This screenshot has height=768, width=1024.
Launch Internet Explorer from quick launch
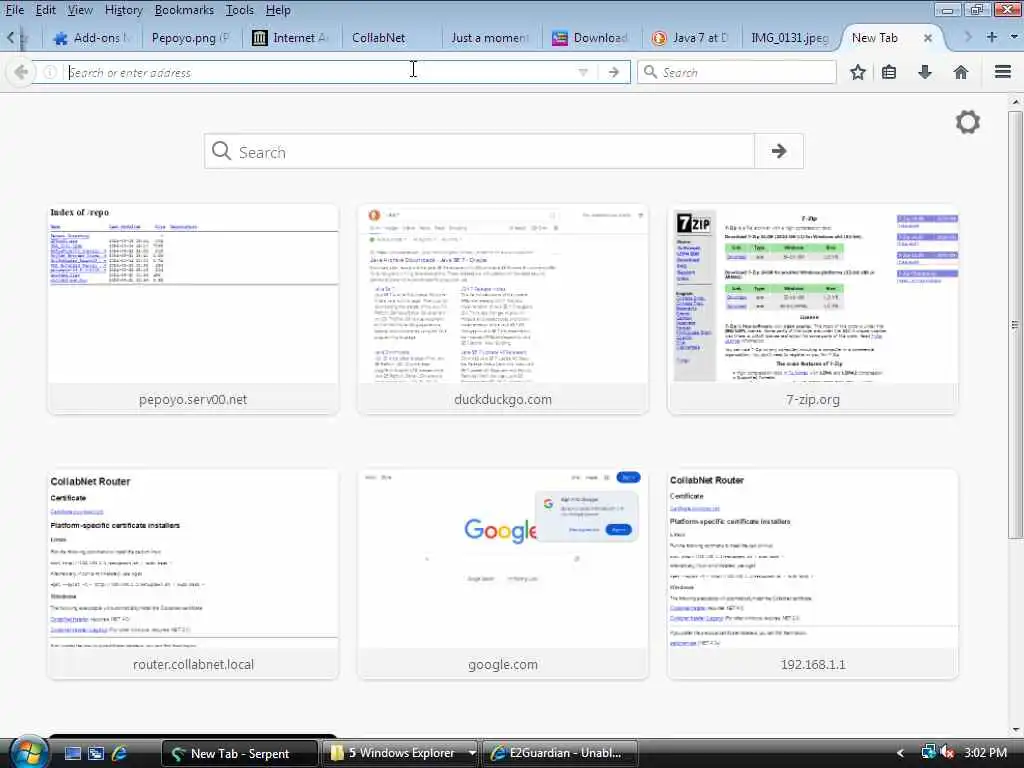119,753
